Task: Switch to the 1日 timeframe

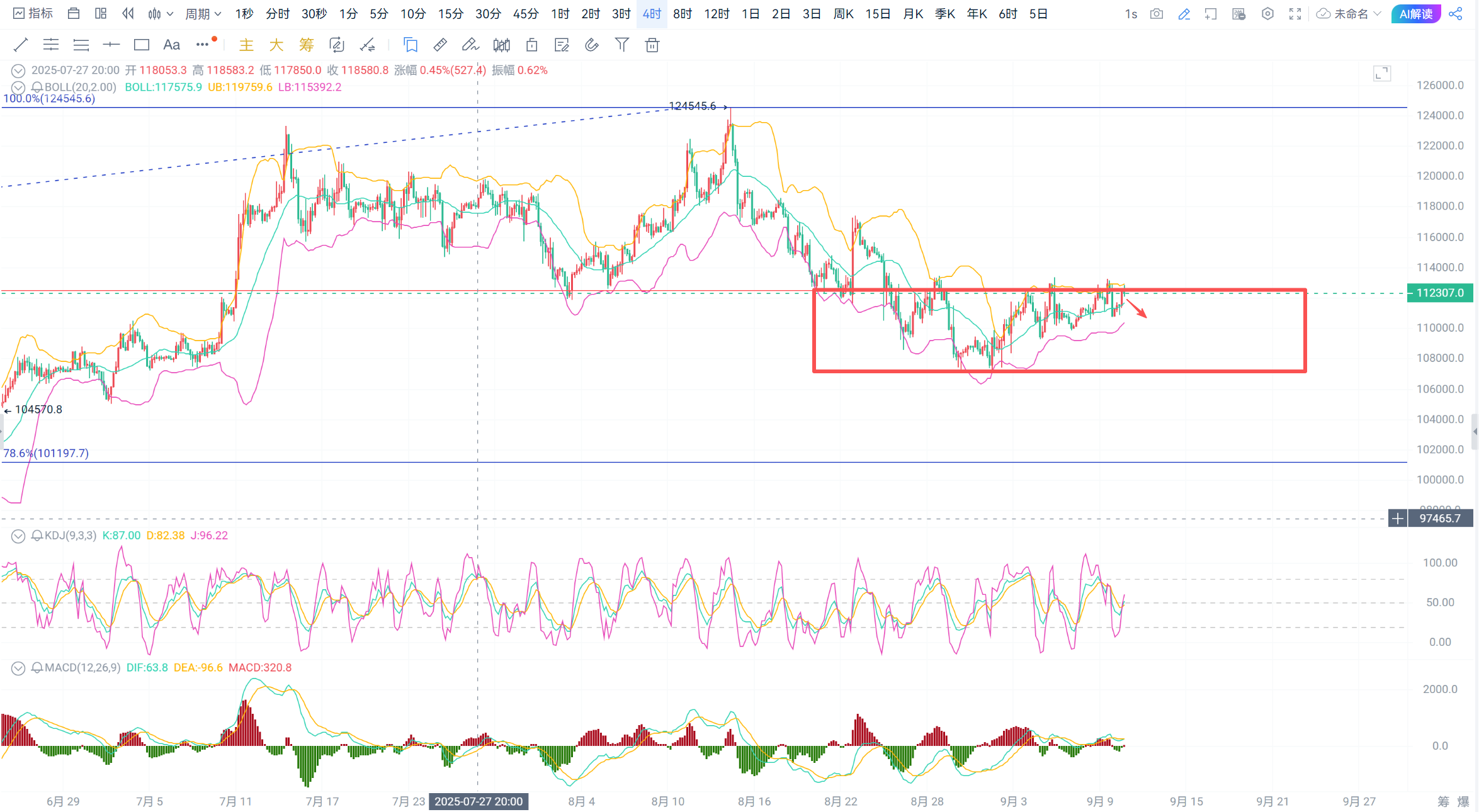Action: click(751, 14)
